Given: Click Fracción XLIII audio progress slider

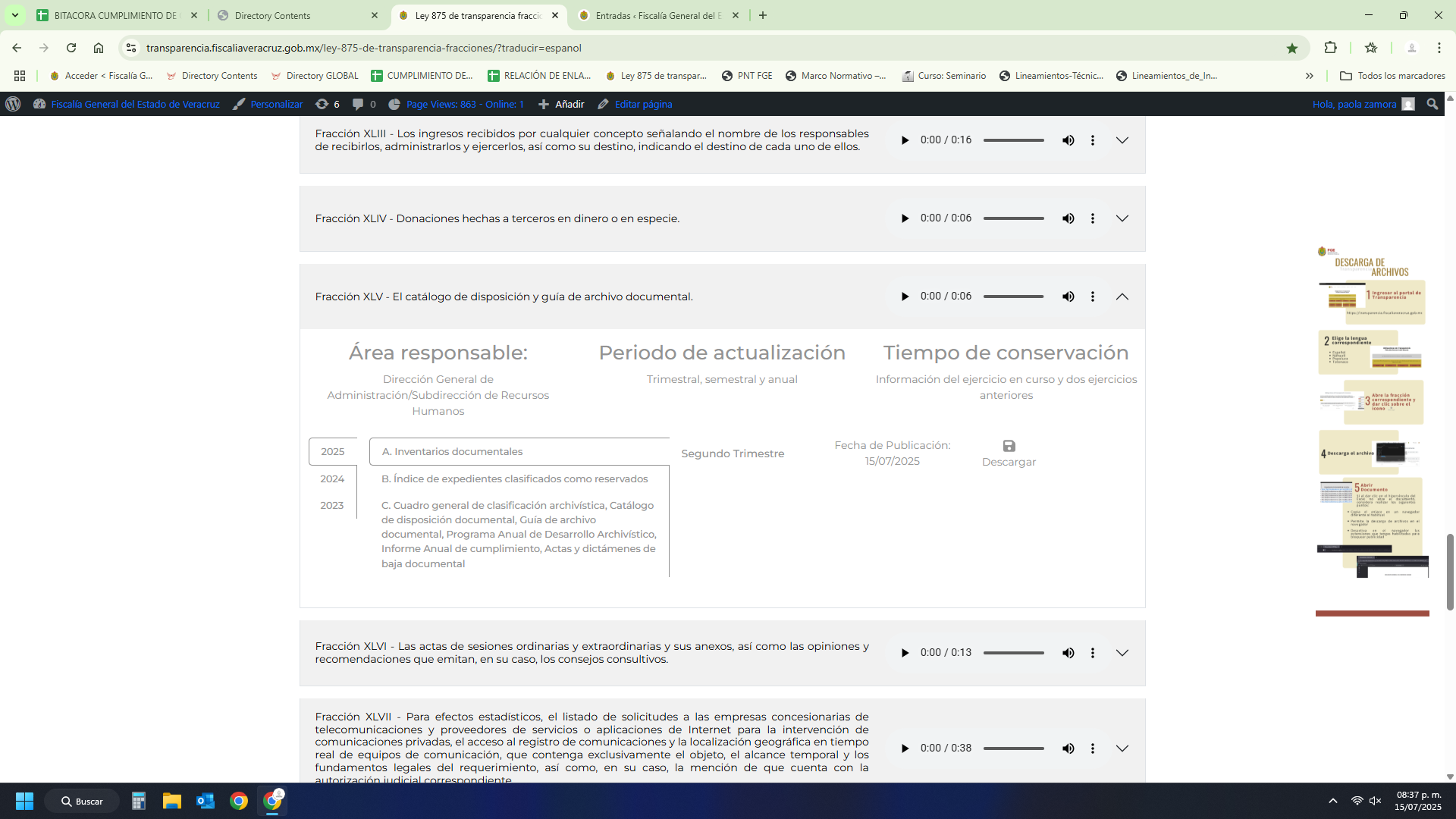Looking at the screenshot, I should click(1013, 140).
